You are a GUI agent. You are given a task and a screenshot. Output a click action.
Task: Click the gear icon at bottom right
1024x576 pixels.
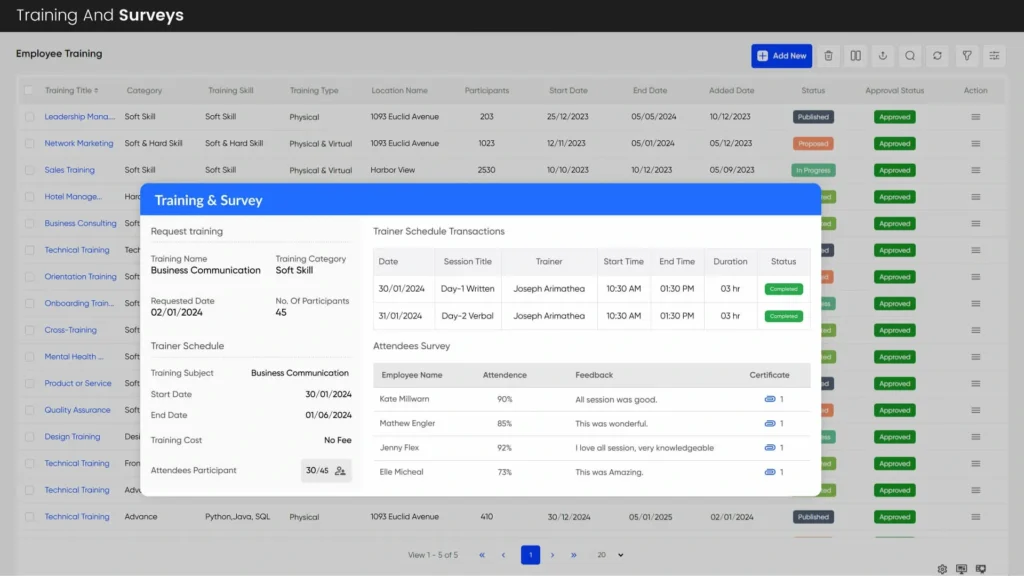click(x=942, y=569)
